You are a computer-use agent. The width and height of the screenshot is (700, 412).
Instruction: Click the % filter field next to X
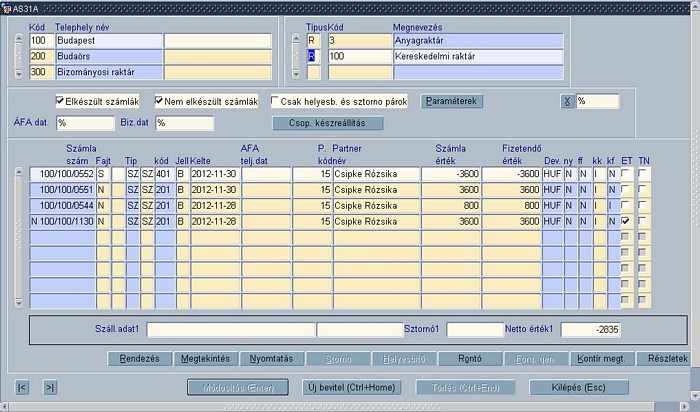597,101
